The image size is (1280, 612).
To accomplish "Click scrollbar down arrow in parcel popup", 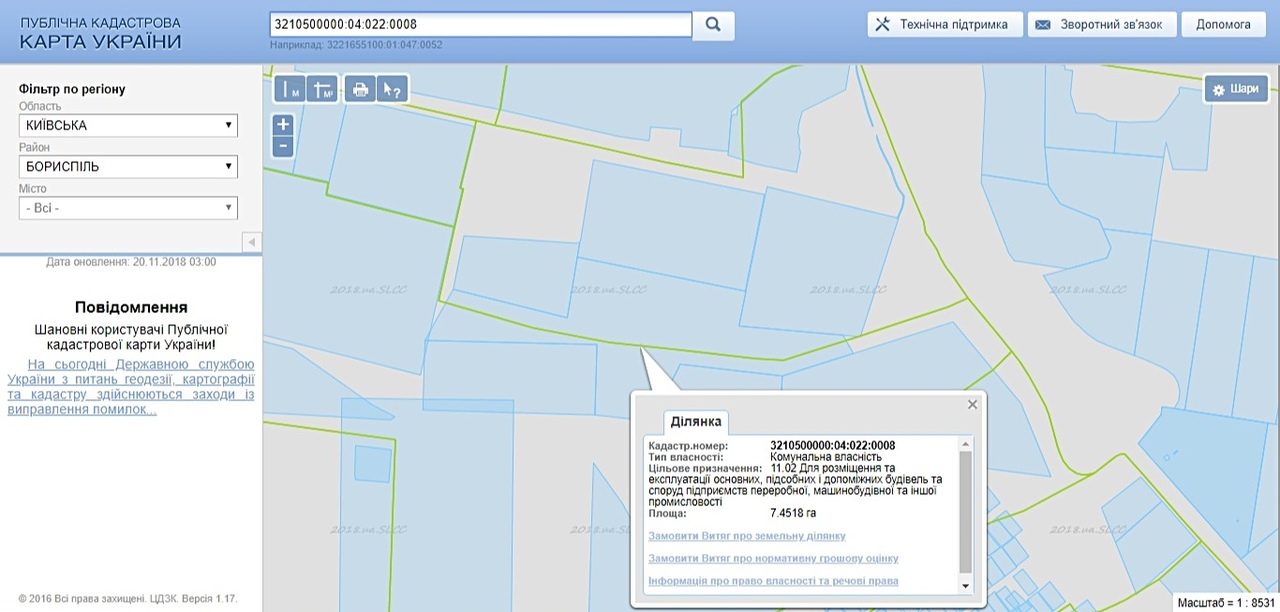I will [965, 586].
